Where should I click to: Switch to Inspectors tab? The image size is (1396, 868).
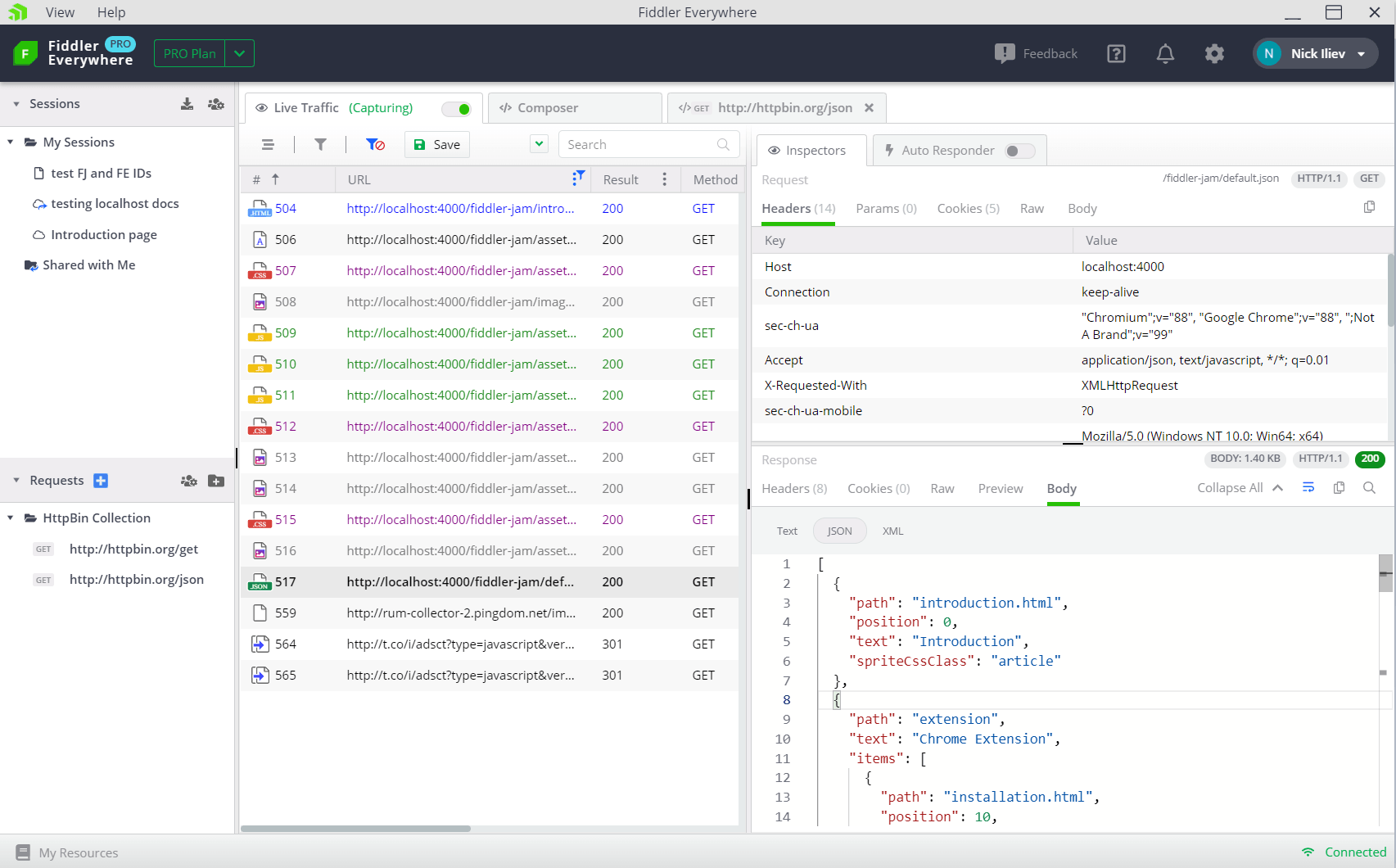click(x=811, y=151)
